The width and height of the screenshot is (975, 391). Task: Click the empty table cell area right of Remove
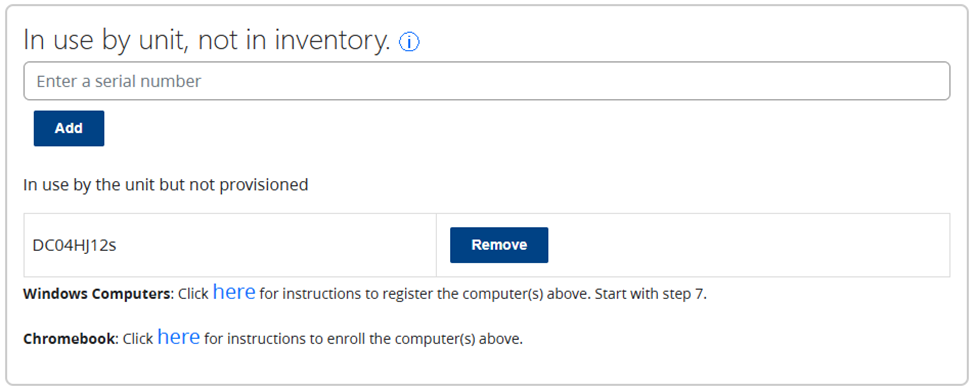749,245
